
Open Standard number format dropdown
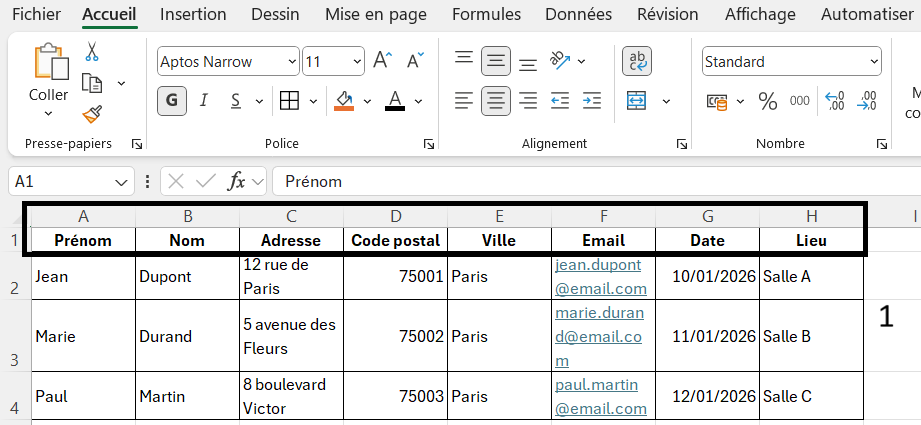pos(875,62)
